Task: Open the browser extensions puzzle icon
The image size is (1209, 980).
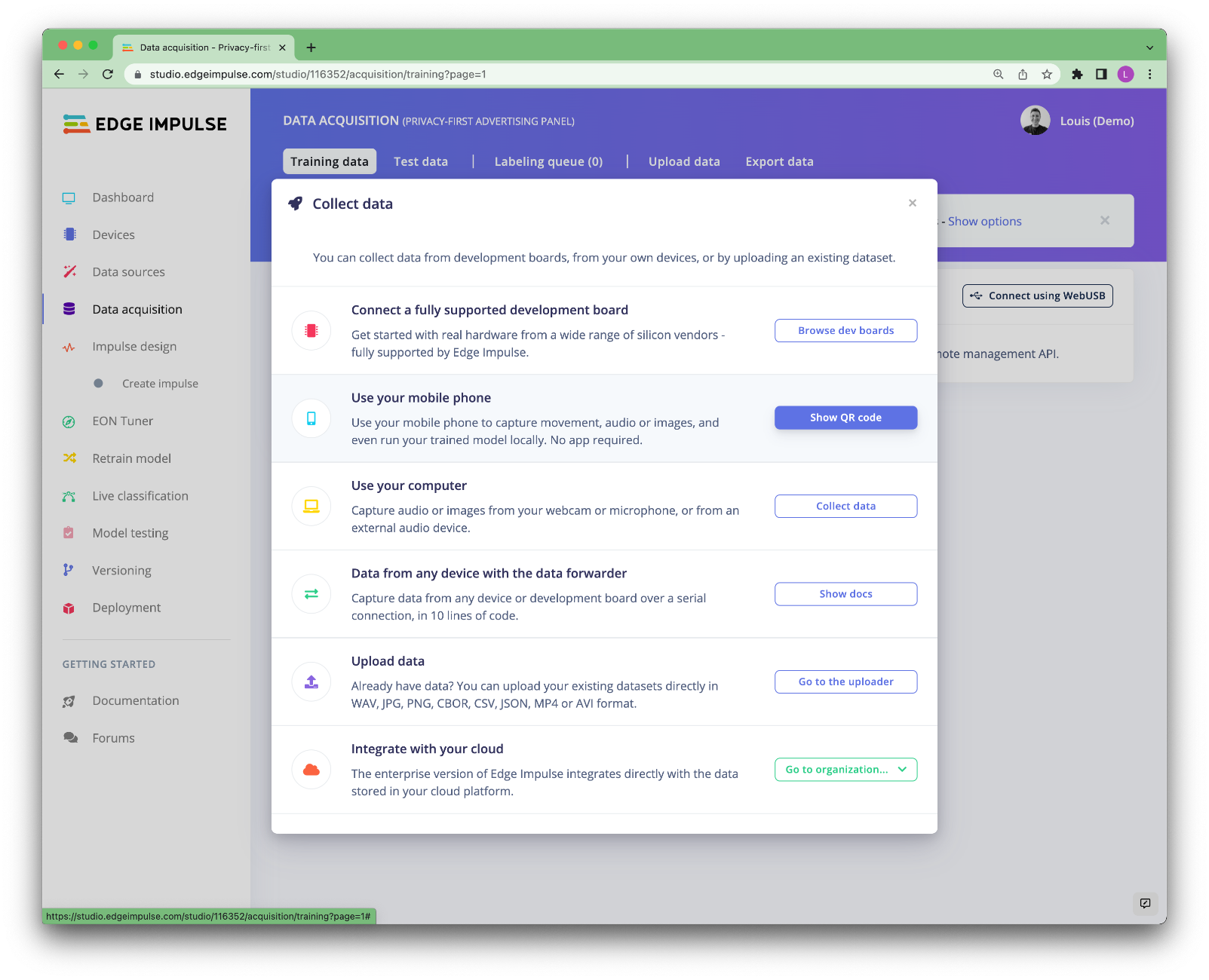Action: tap(1077, 74)
